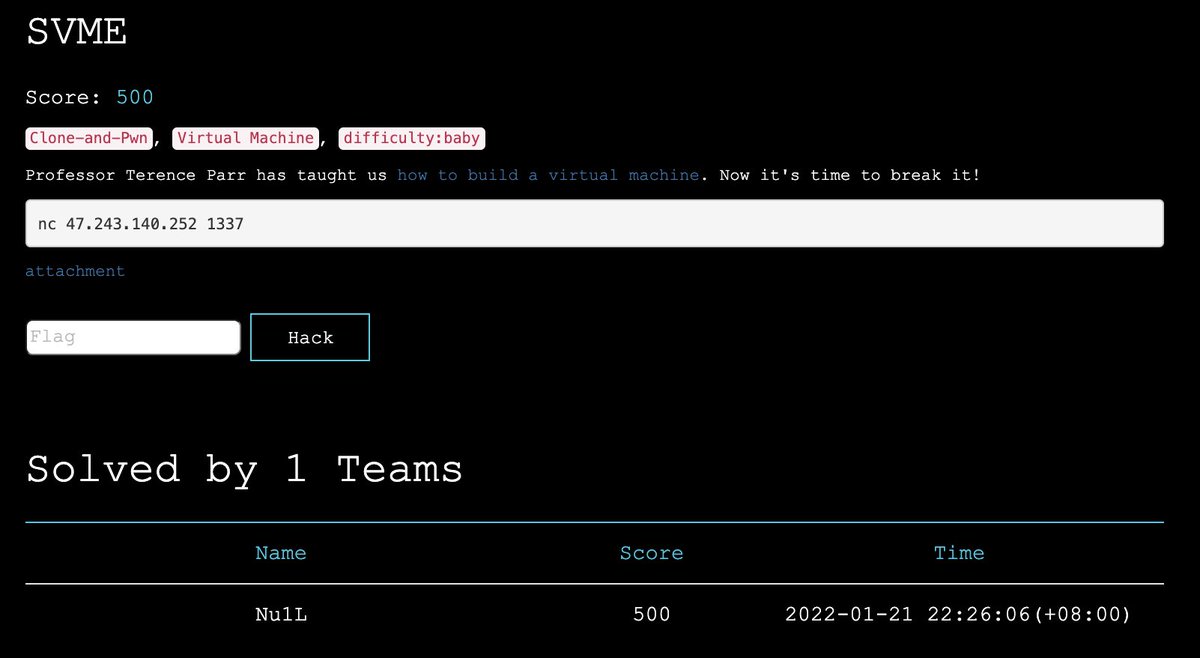Screen dimensions: 1200x658
Task: Click the Name column header
Action: tap(280, 552)
